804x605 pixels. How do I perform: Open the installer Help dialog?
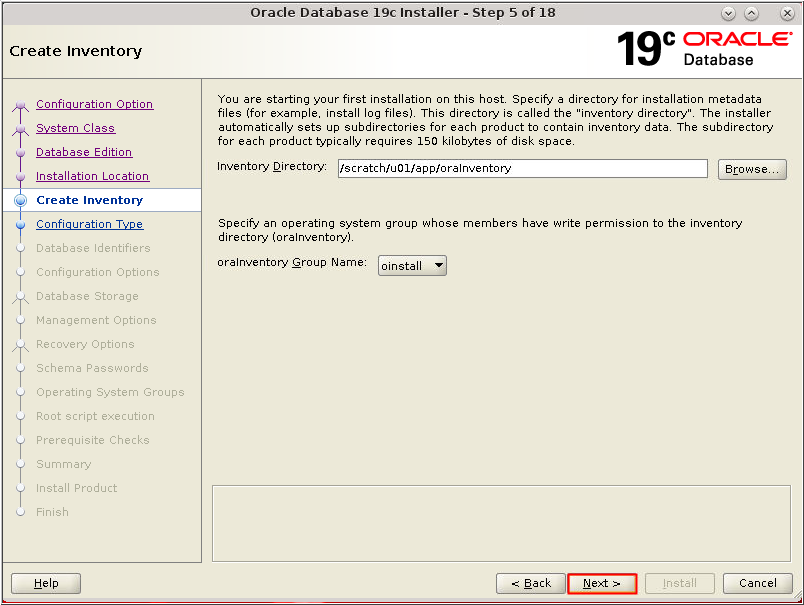(x=45, y=583)
